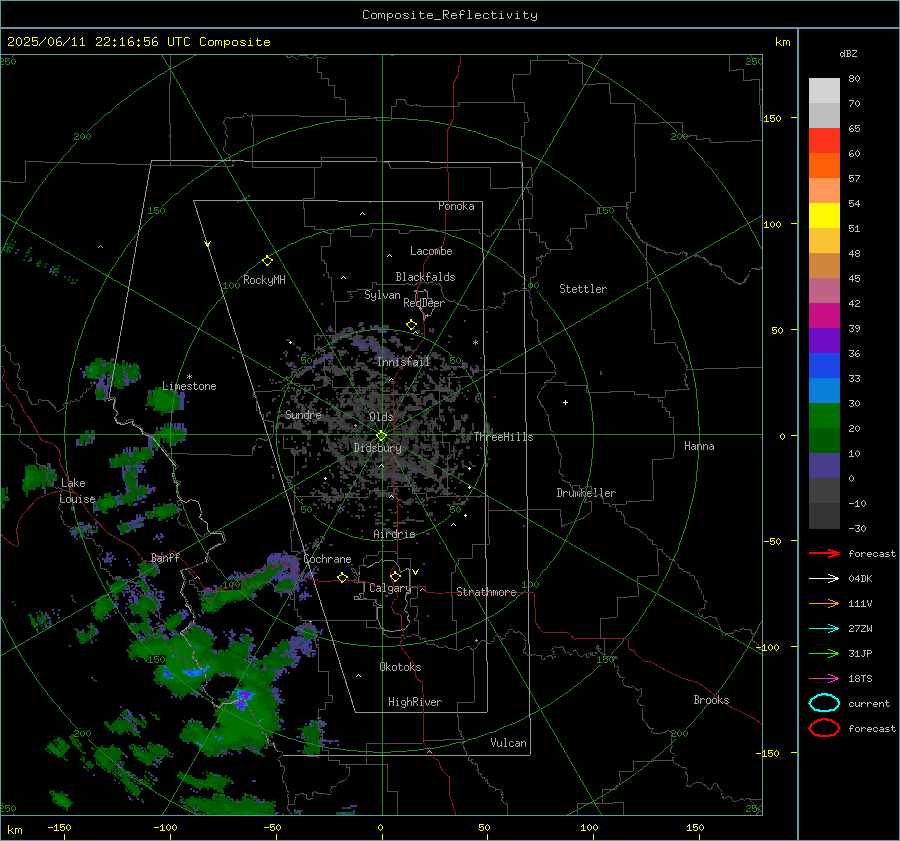Click the Vulcan city label
This screenshot has height=841, width=900.
coord(509,743)
